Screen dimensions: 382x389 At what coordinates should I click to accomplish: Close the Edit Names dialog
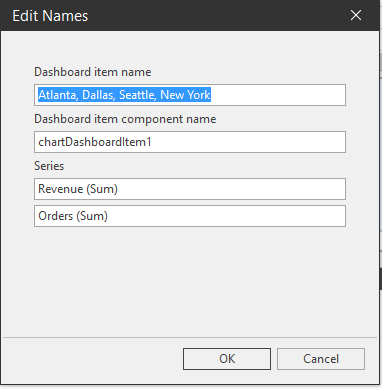coord(356,15)
